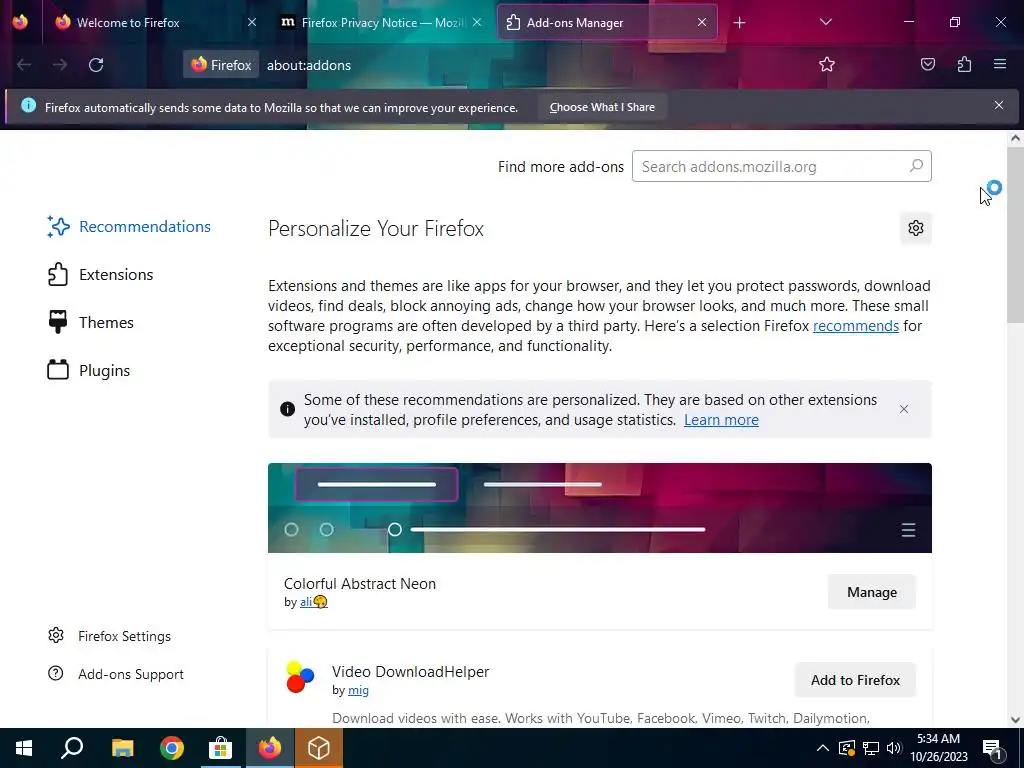This screenshot has width=1024, height=768.
Task: Click the info icon in notification bar
Action: 28,105
